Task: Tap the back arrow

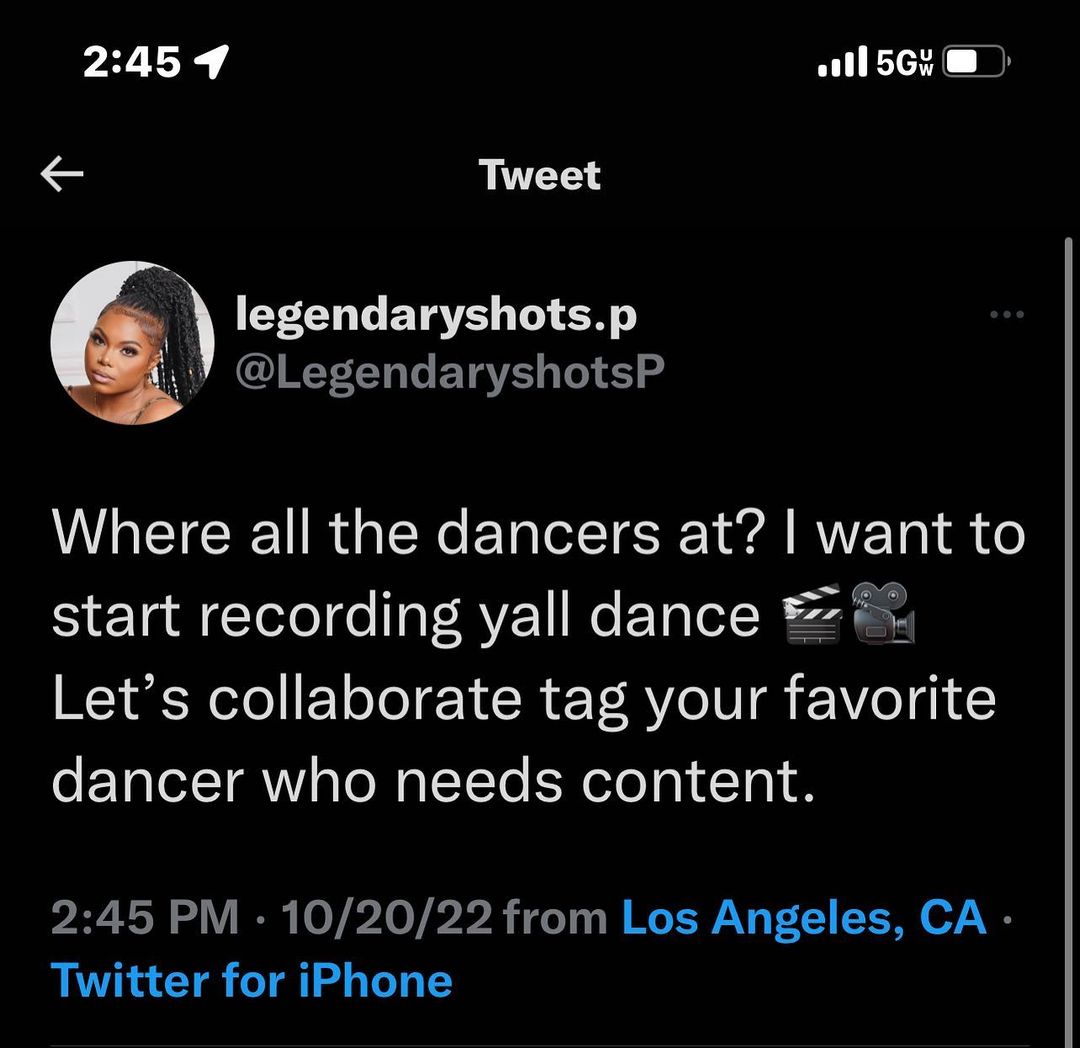Action: click(62, 175)
